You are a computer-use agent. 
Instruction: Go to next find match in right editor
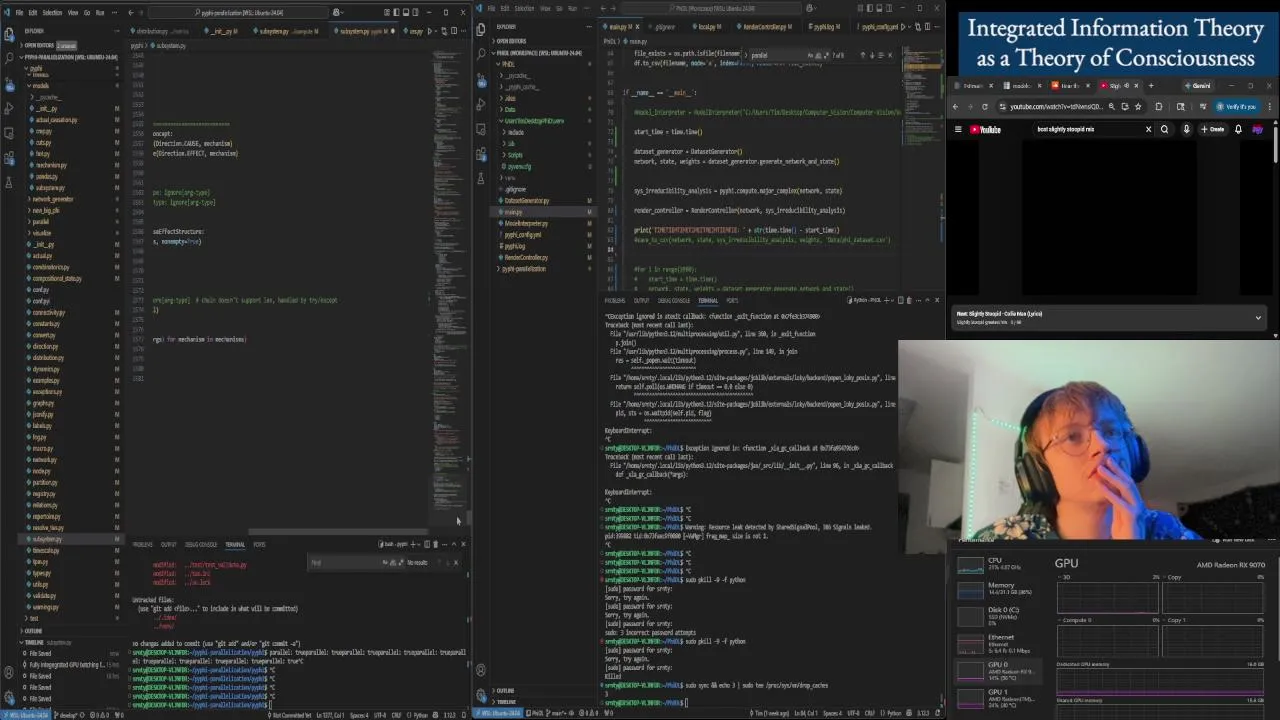[872, 55]
